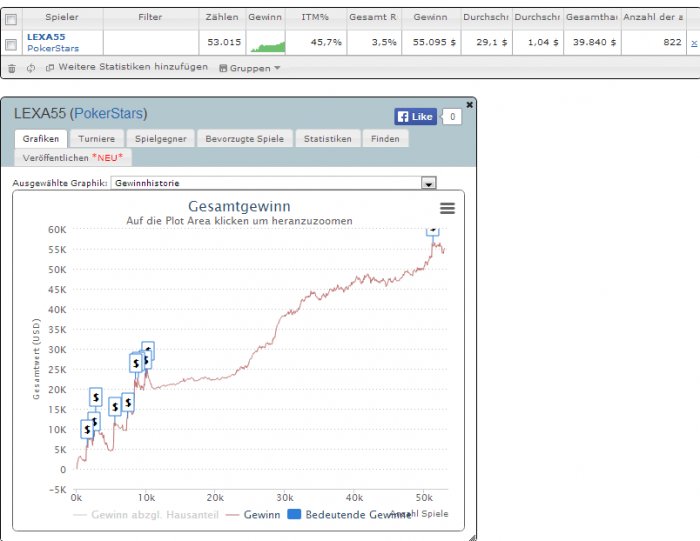This screenshot has height=541, width=700.
Task: Click the 53.015 count value
Action: click(x=224, y=42)
